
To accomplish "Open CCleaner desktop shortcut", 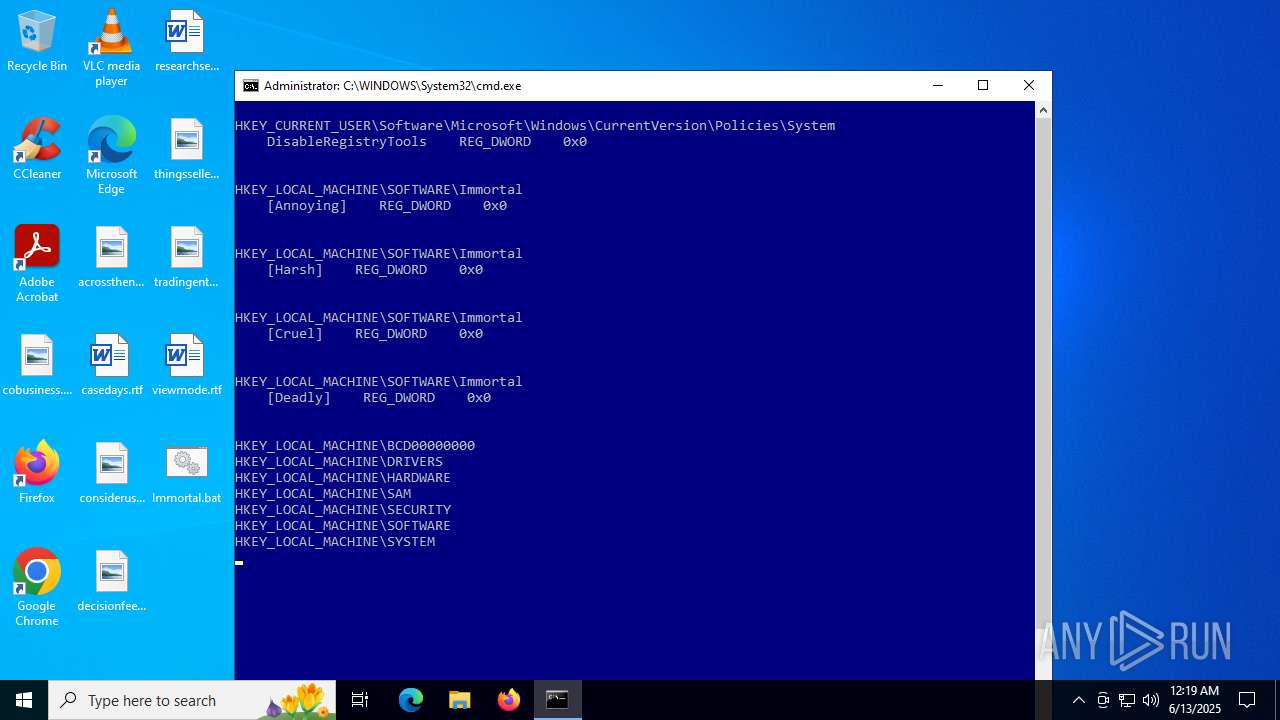I will tap(37, 149).
